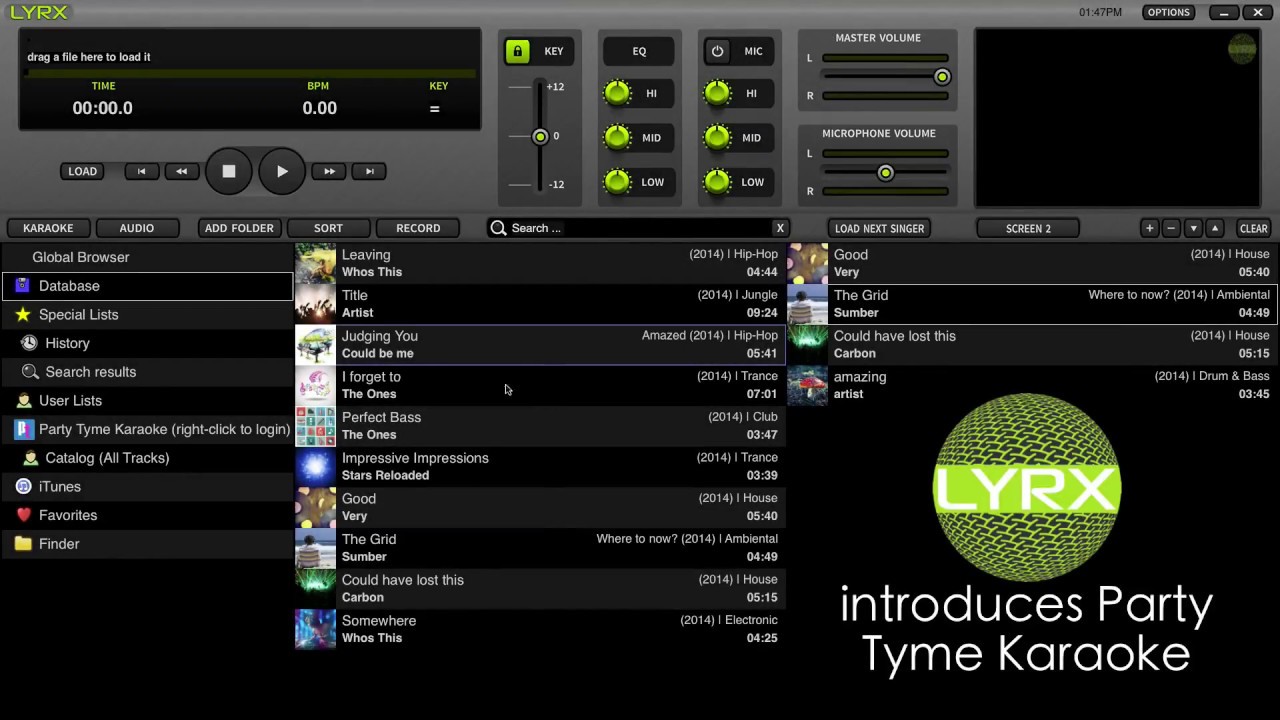Start playback with the Play button
This screenshot has width=1280, height=720.
(x=282, y=171)
